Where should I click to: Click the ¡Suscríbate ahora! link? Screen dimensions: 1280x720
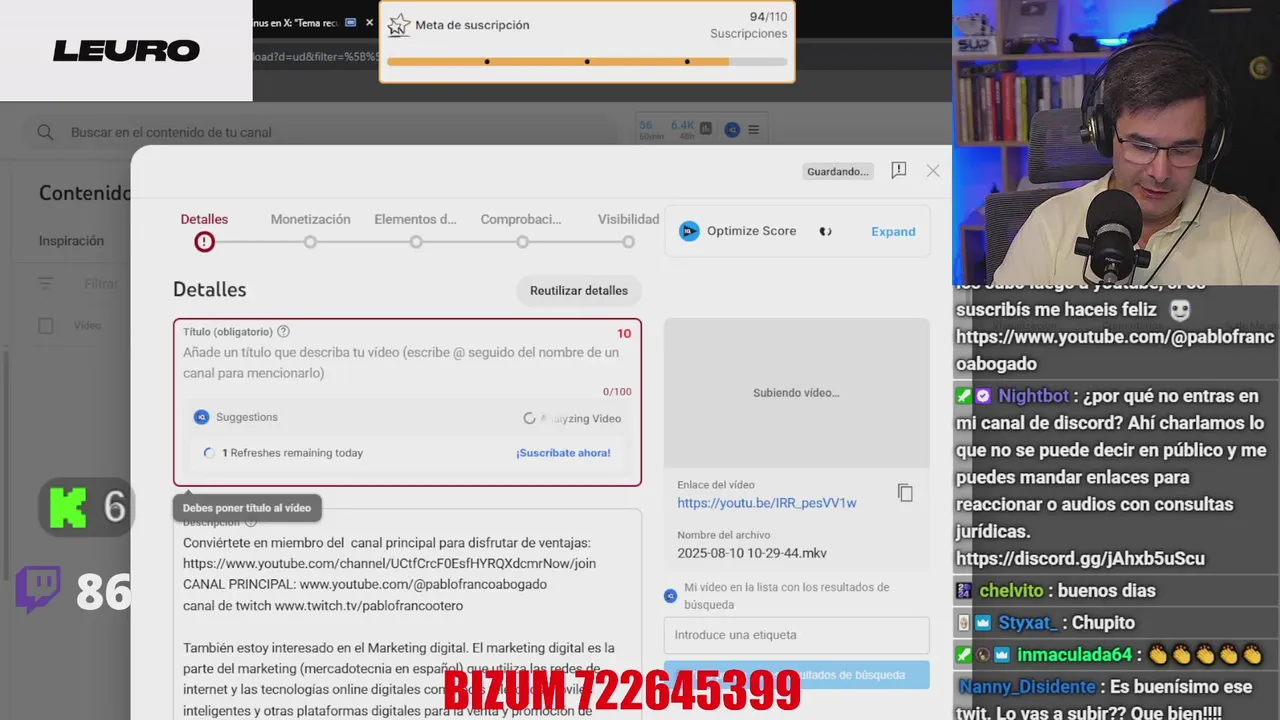[x=563, y=453]
